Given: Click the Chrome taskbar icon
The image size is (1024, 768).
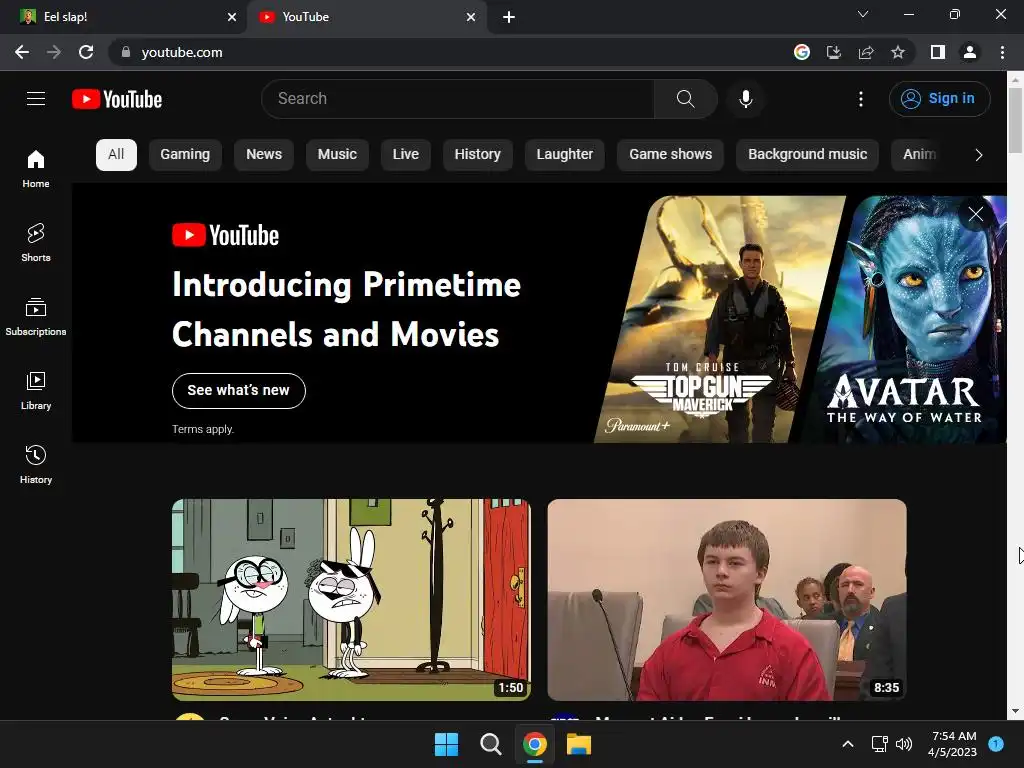Looking at the screenshot, I should pos(534,744).
